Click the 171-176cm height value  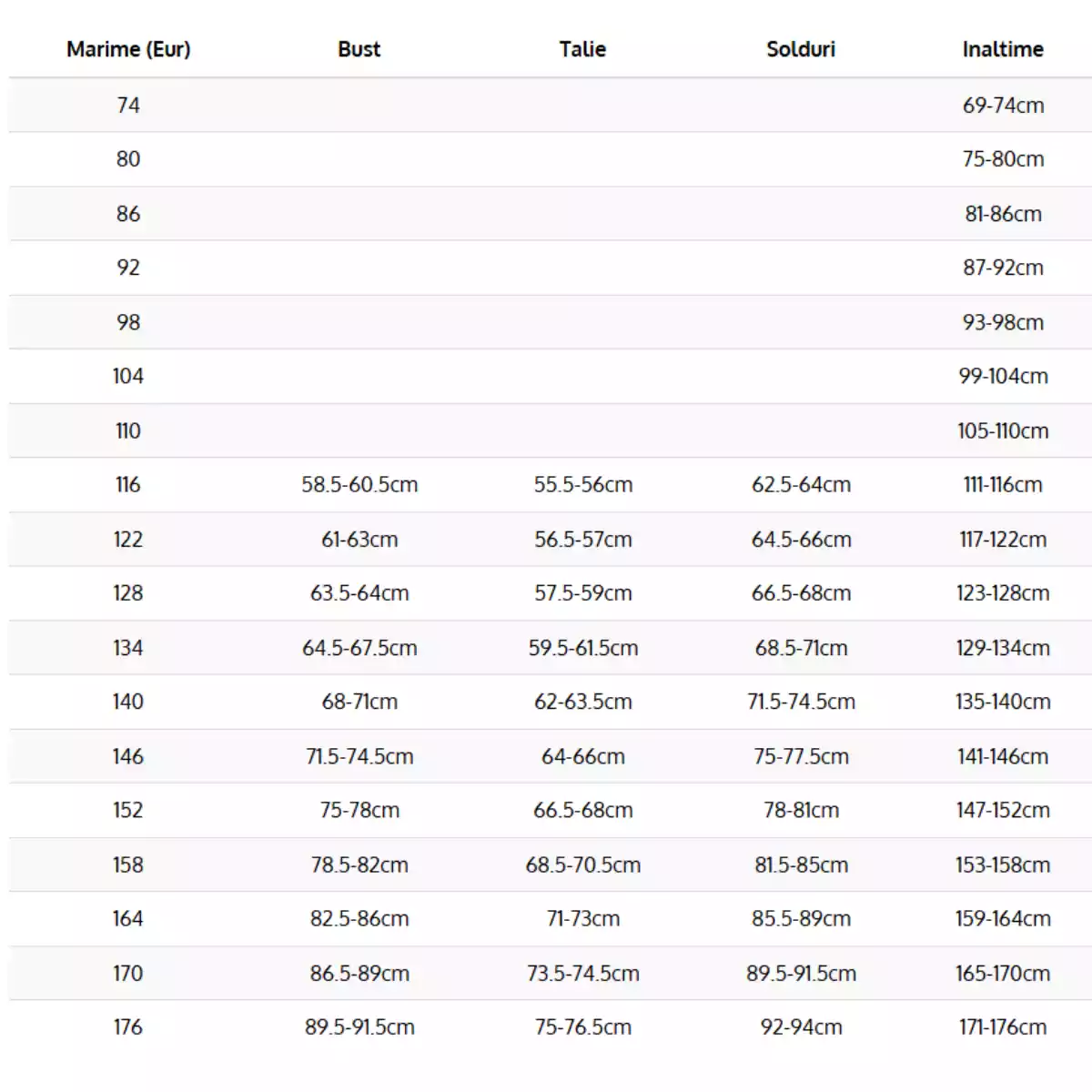click(x=1003, y=1026)
